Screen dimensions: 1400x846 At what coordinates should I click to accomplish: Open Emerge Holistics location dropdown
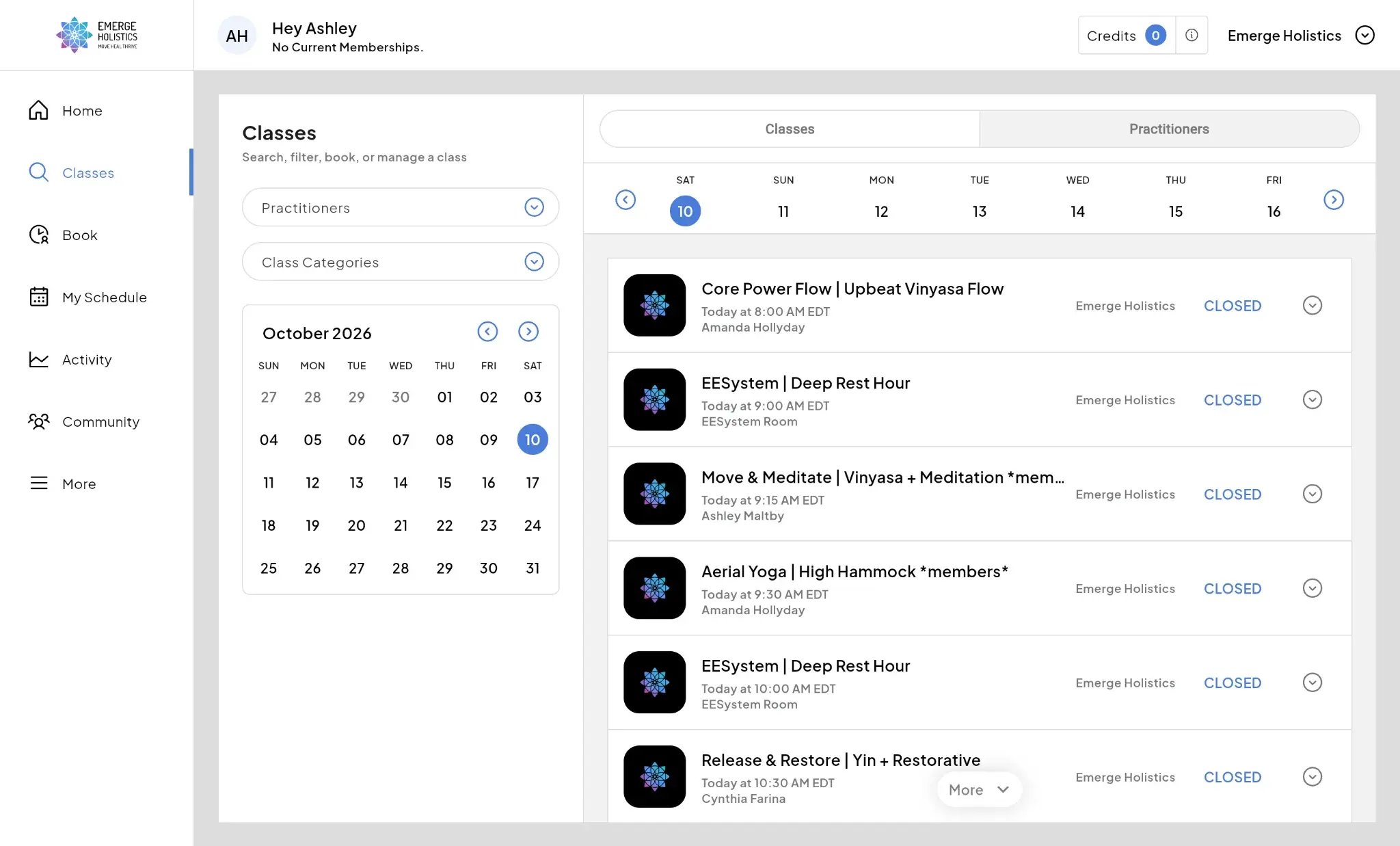point(1301,36)
